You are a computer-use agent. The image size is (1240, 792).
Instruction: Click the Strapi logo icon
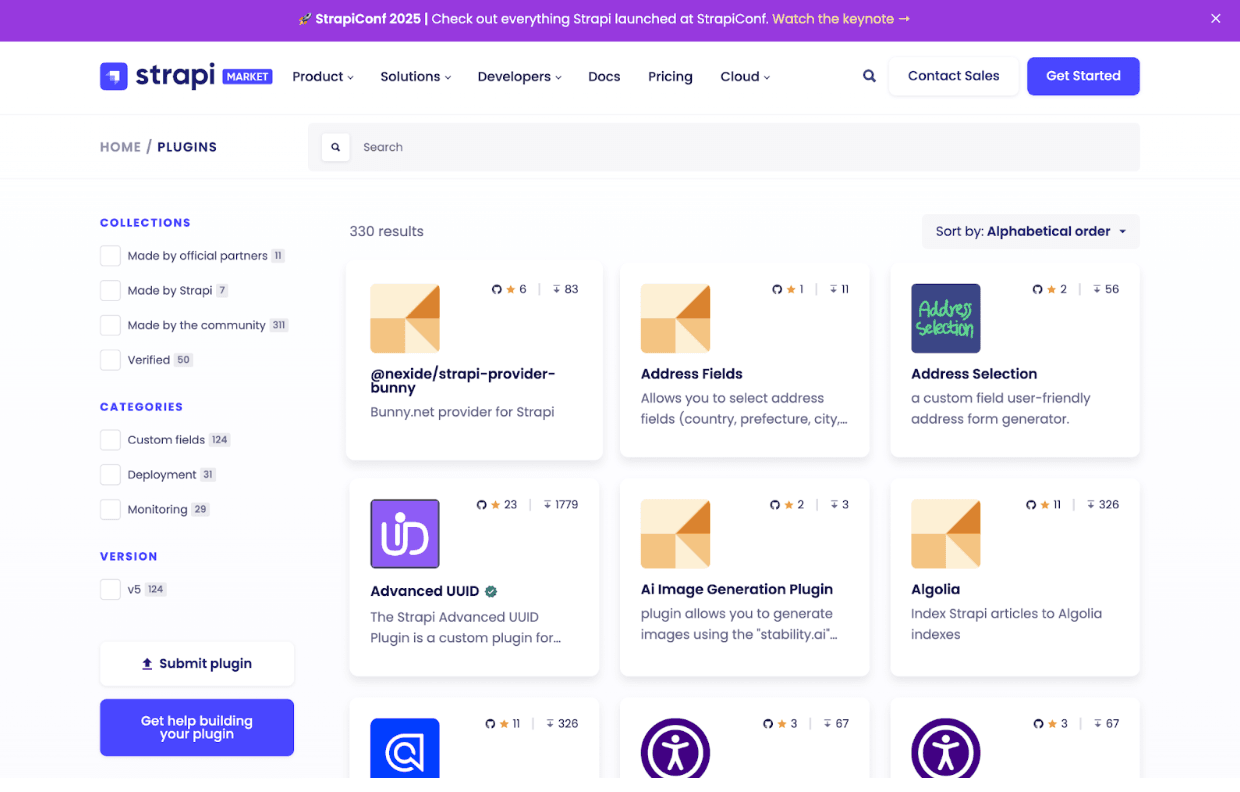(x=113, y=76)
